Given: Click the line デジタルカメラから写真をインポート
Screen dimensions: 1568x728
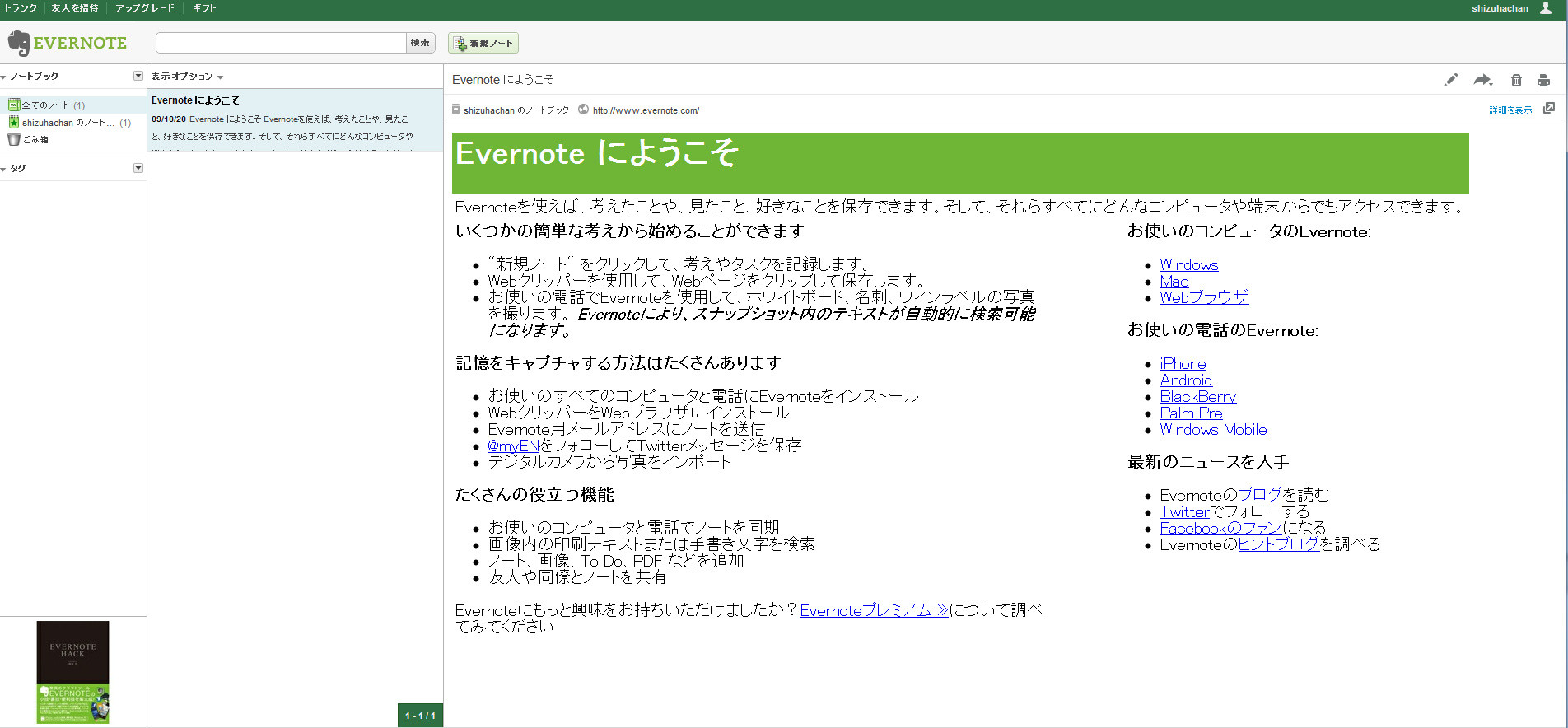Looking at the screenshot, I should click(x=609, y=463).
